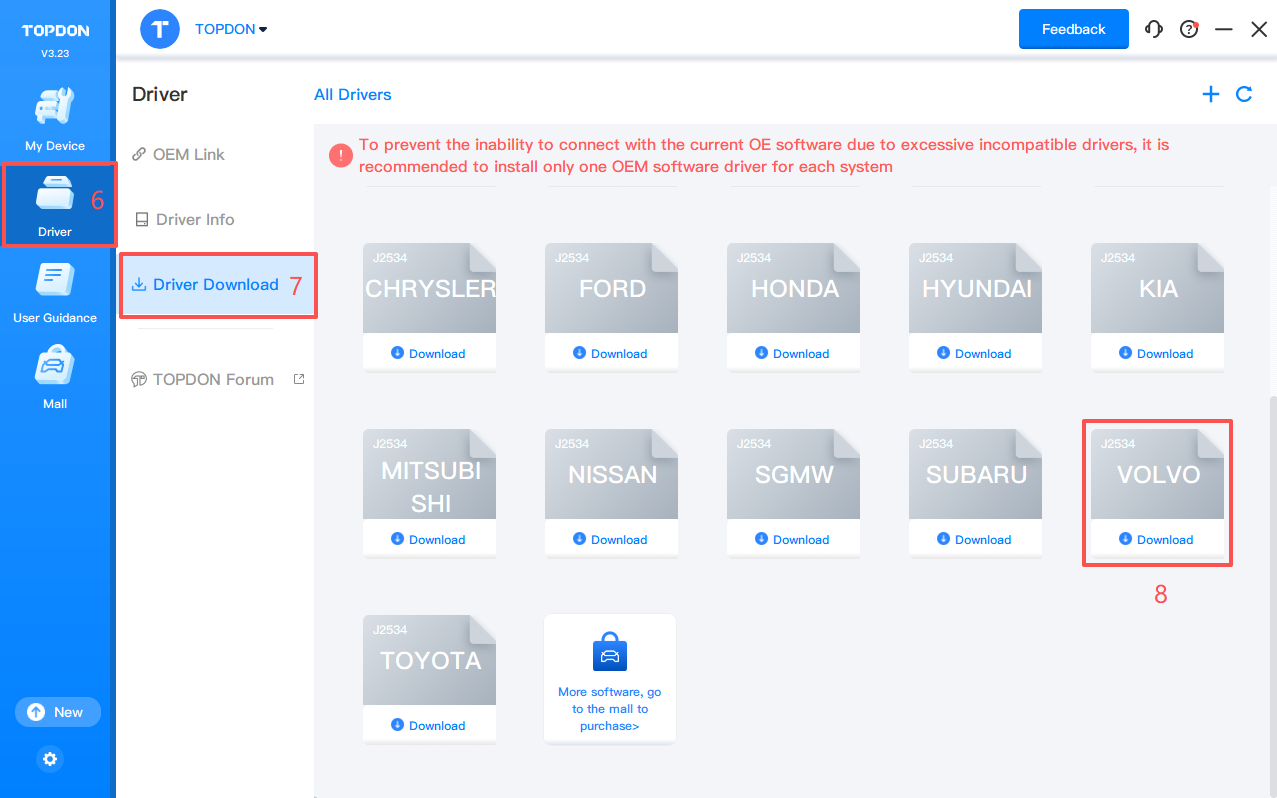Screen dimensions: 1277x798
Task: Open the User Guidance section
Action: click(x=55, y=292)
